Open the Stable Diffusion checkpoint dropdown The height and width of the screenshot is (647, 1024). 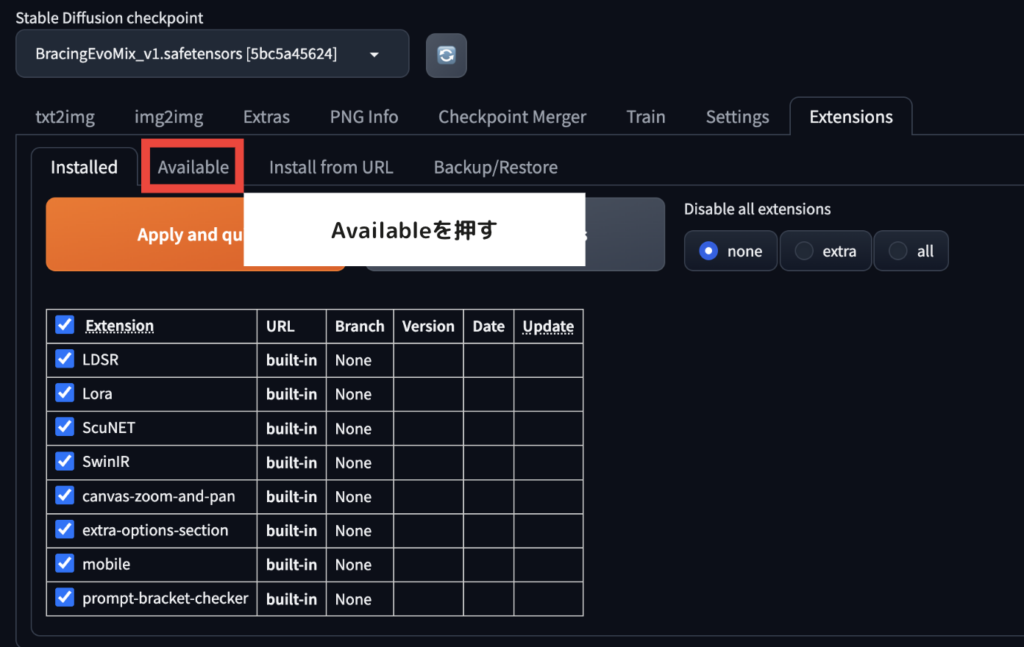click(212, 54)
